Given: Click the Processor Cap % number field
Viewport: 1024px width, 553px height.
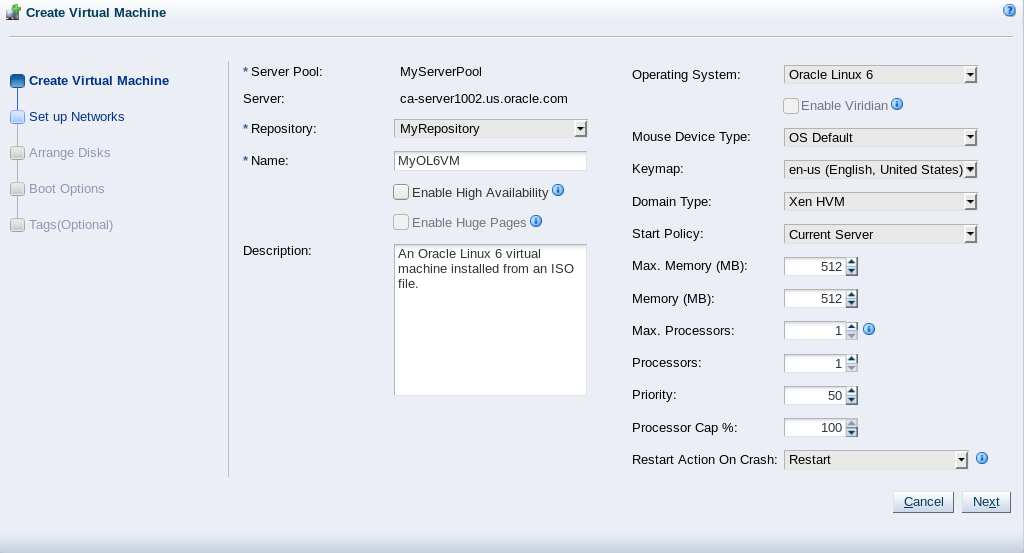Looking at the screenshot, I should point(815,428).
